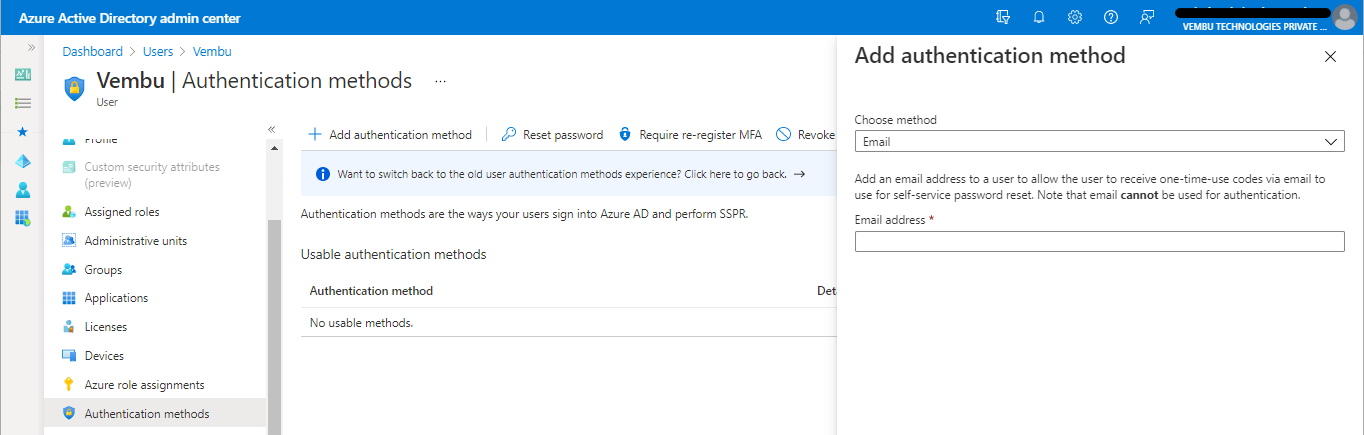The width and height of the screenshot is (1364, 435).
Task: Click the Licenses icon
Action: click(69, 327)
